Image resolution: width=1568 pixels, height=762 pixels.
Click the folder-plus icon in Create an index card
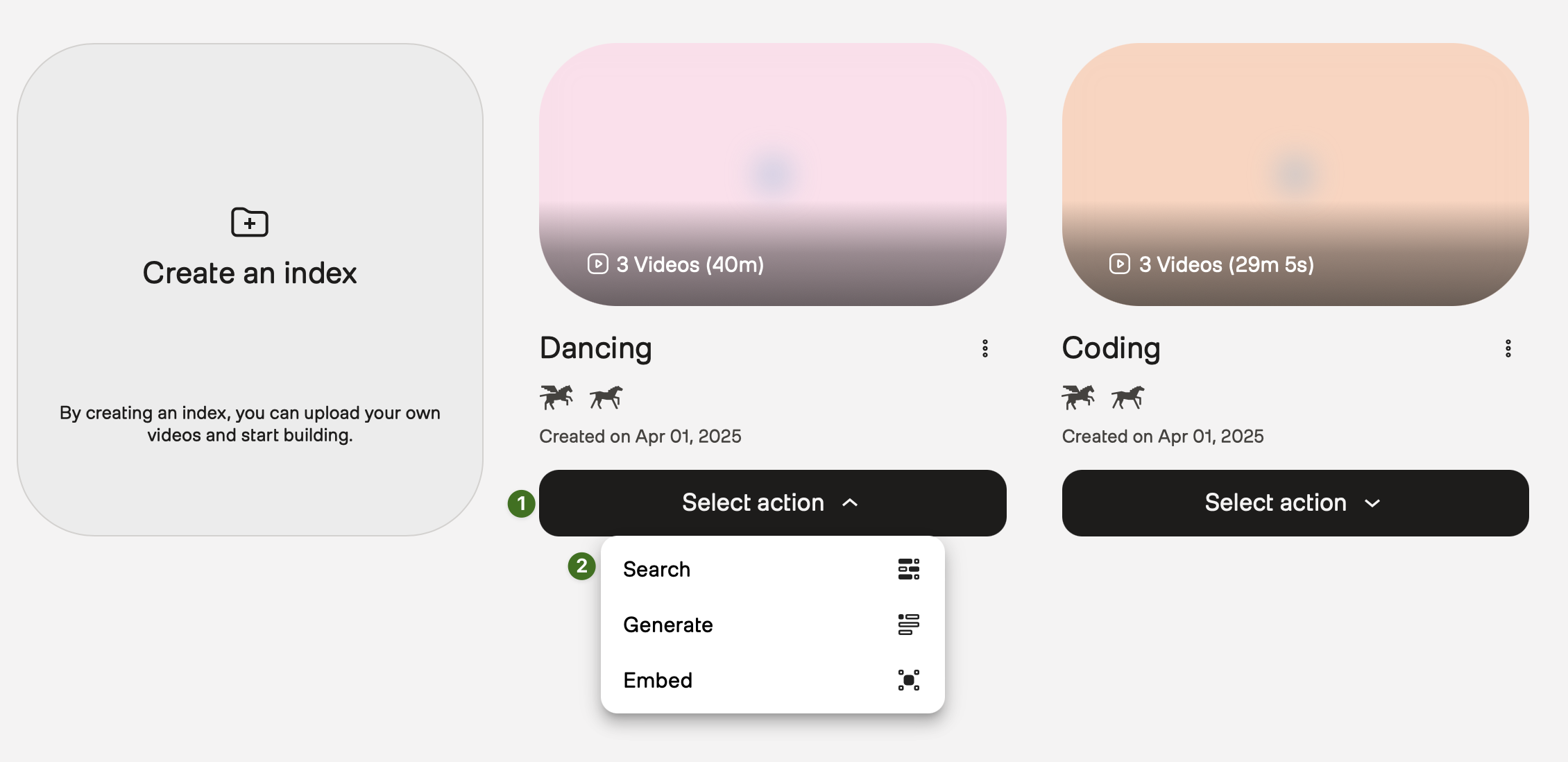pyautogui.click(x=250, y=222)
